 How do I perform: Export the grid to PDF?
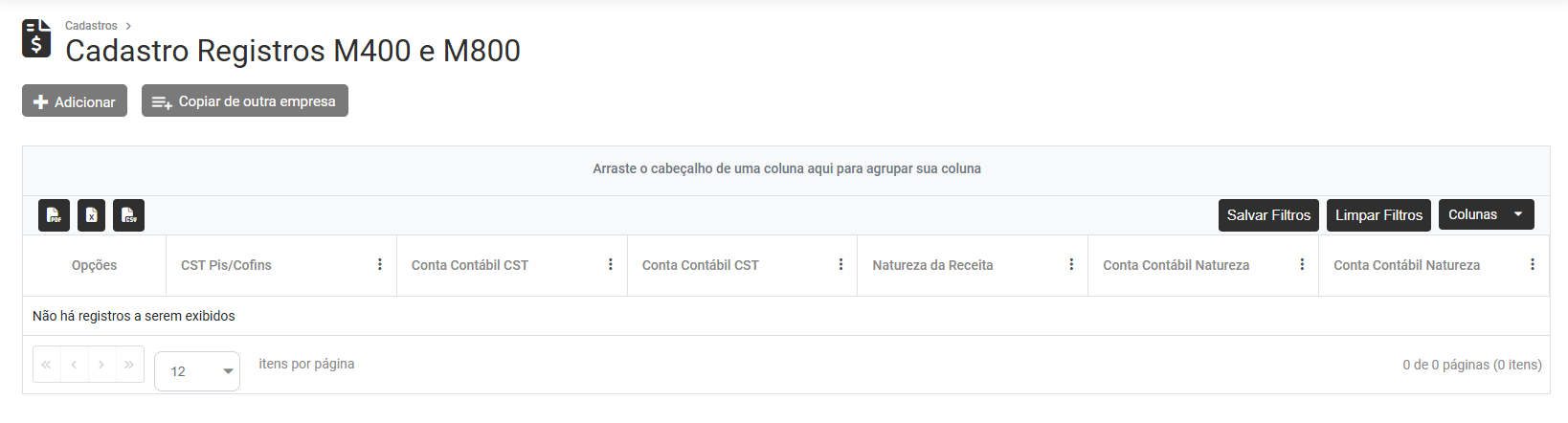tap(54, 215)
